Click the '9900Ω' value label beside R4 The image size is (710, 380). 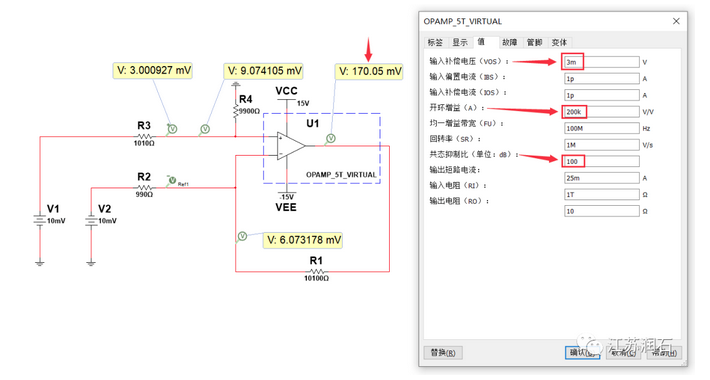[249, 111]
